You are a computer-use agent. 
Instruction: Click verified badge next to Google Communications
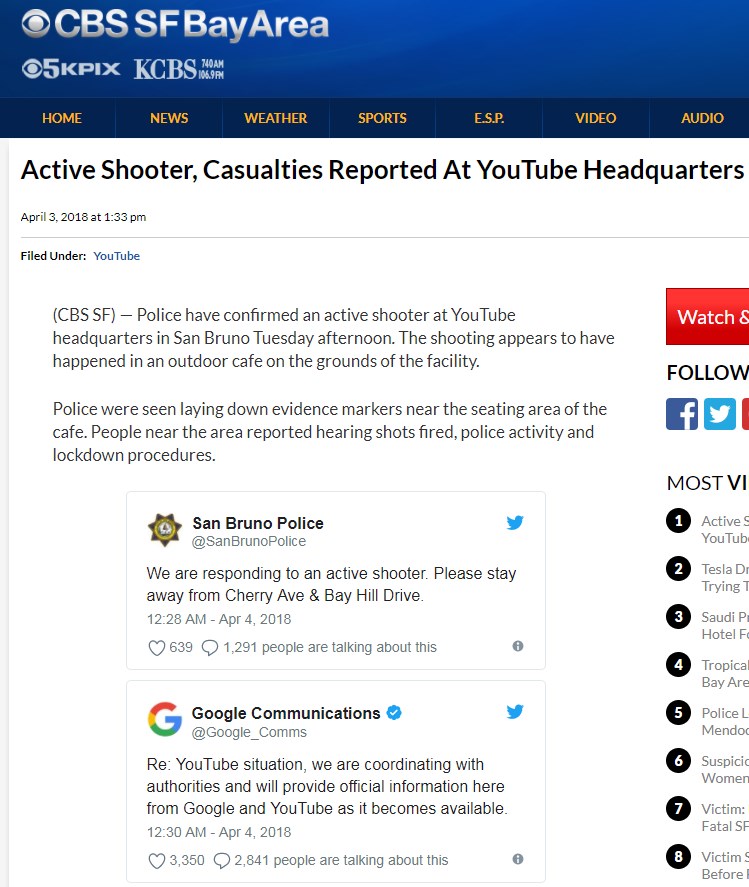(x=394, y=713)
